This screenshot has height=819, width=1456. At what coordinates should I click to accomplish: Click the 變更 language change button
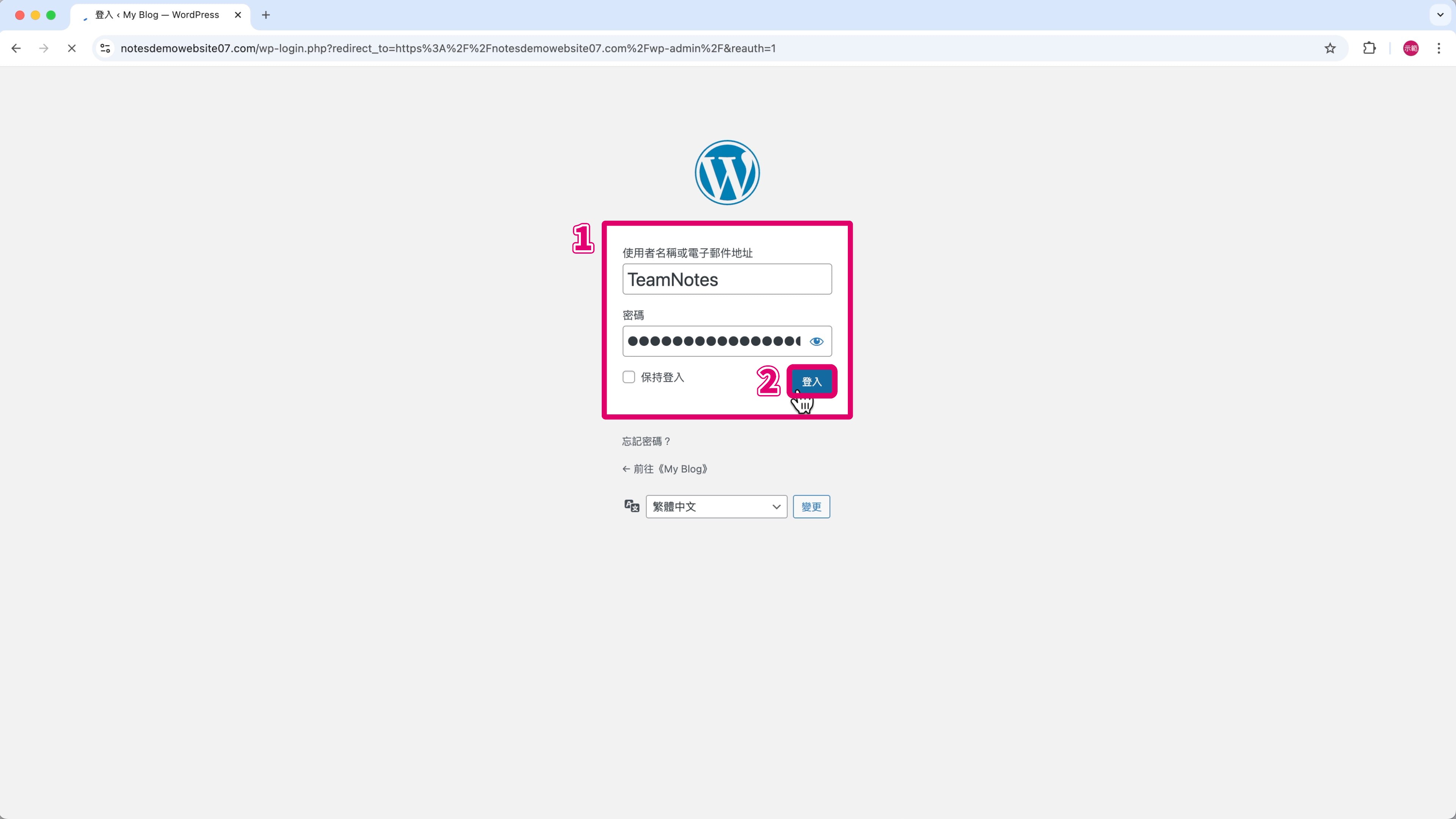[811, 507]
